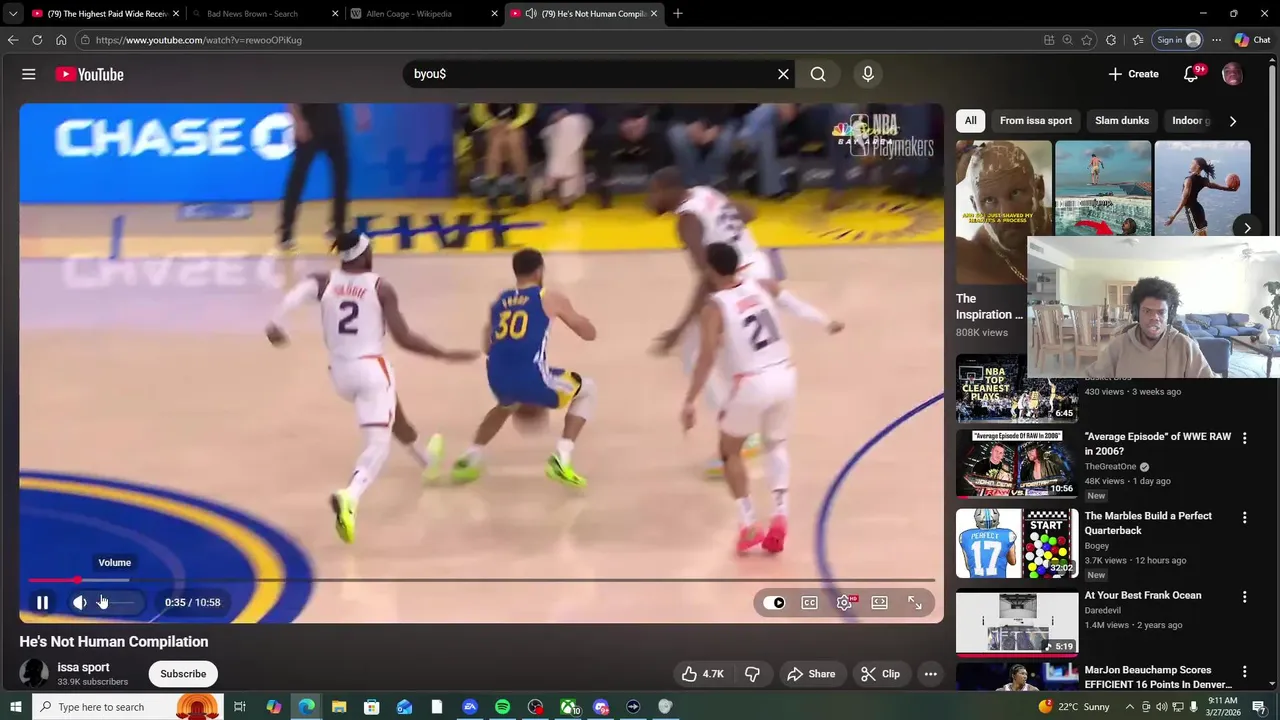Mute the video with the speaker icon
This screenshot has width=1280, height=720.
click(x=80, y=602)
